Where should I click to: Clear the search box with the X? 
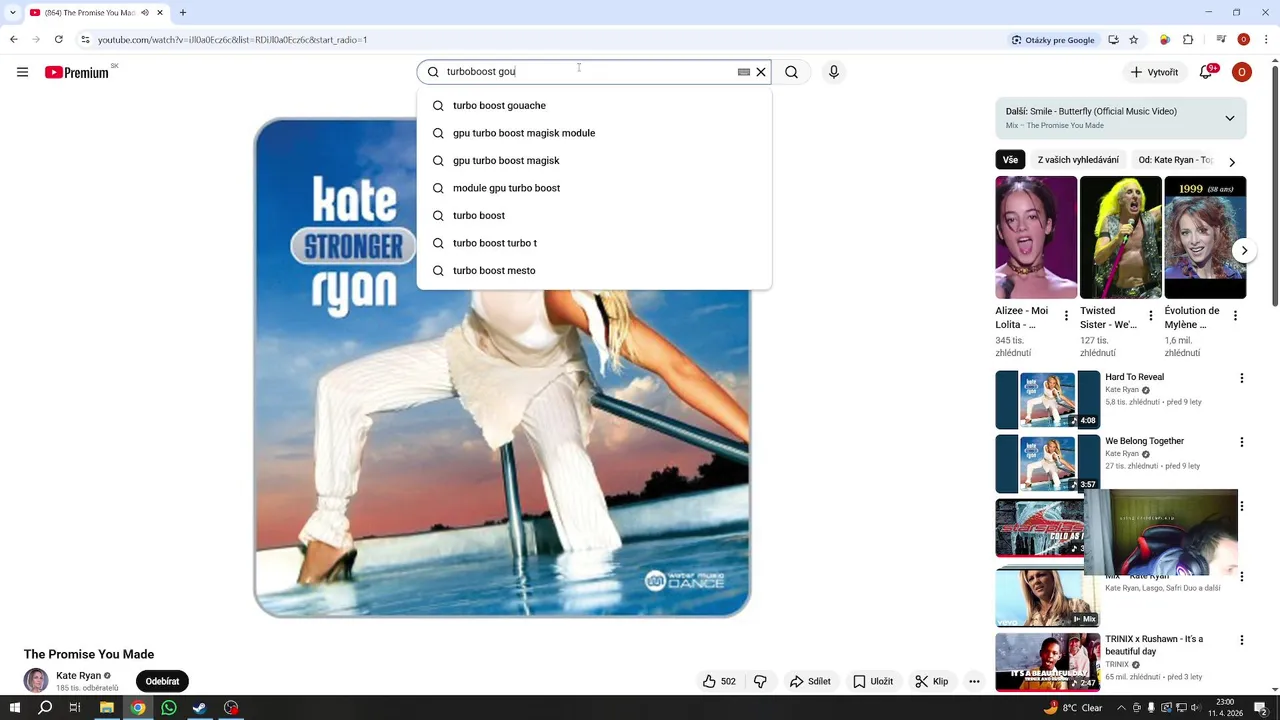point(761,72)
